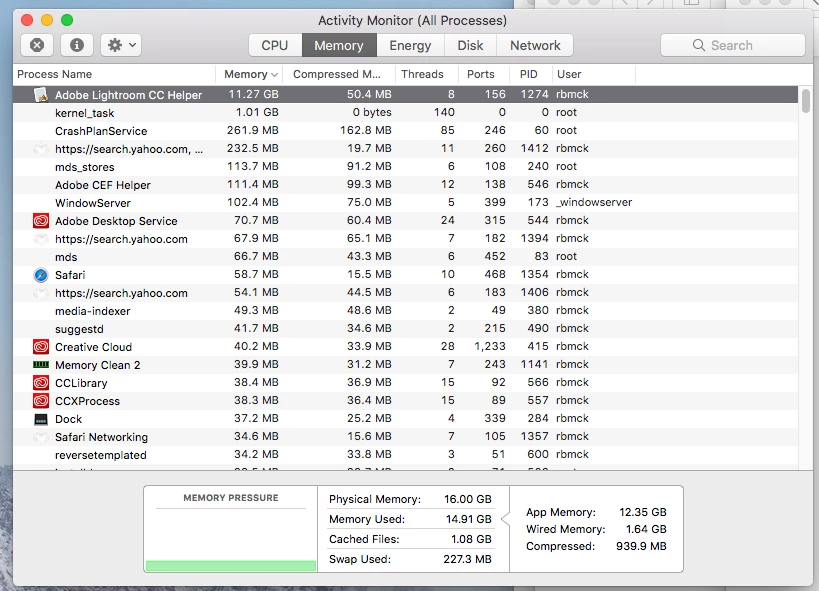Click PID 1412 cell
The image size is (819, 591).
pyautogui.click(x=534, y=148)
